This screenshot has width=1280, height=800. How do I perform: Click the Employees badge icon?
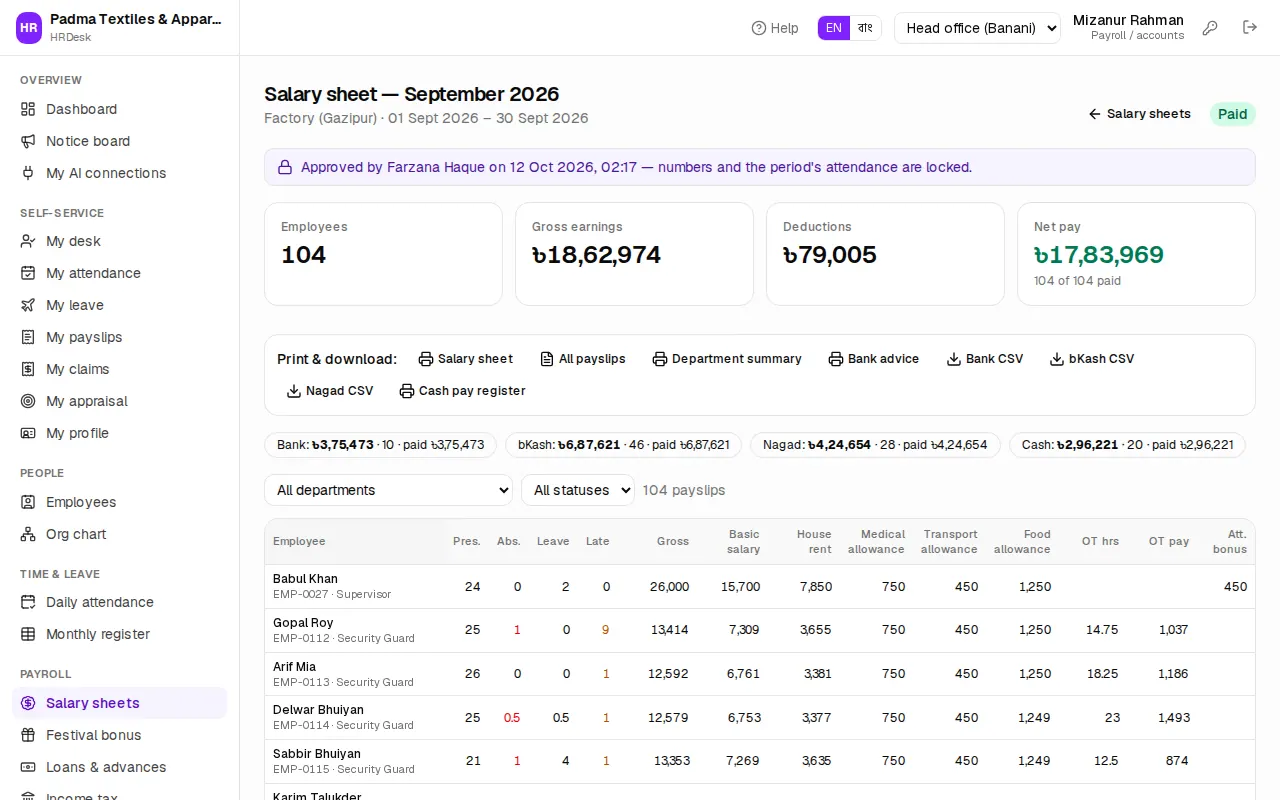coord(28,502)
